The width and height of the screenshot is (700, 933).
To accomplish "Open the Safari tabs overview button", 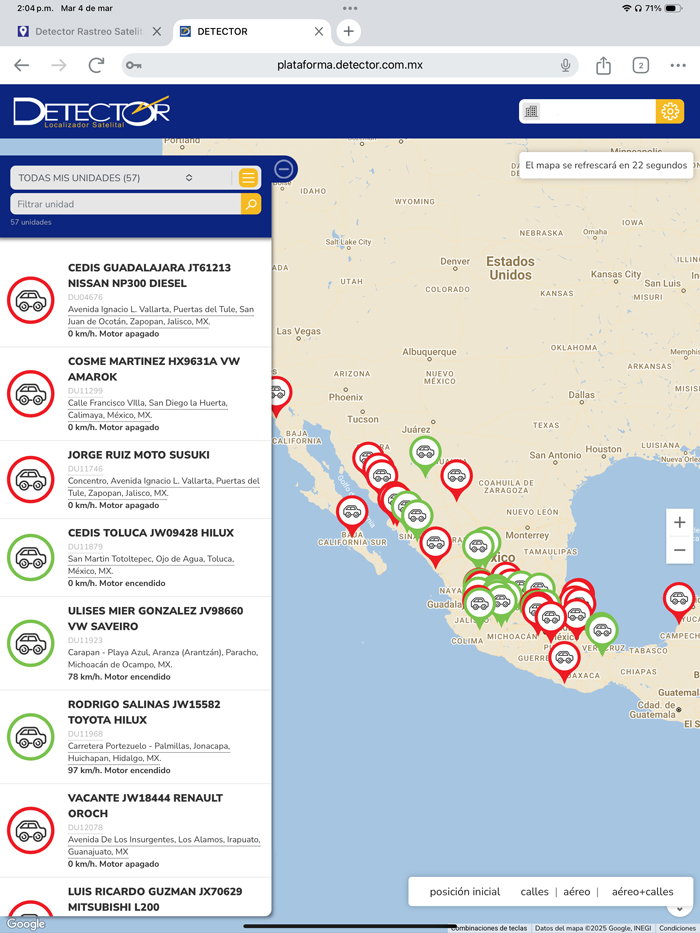I will point(641,66).
